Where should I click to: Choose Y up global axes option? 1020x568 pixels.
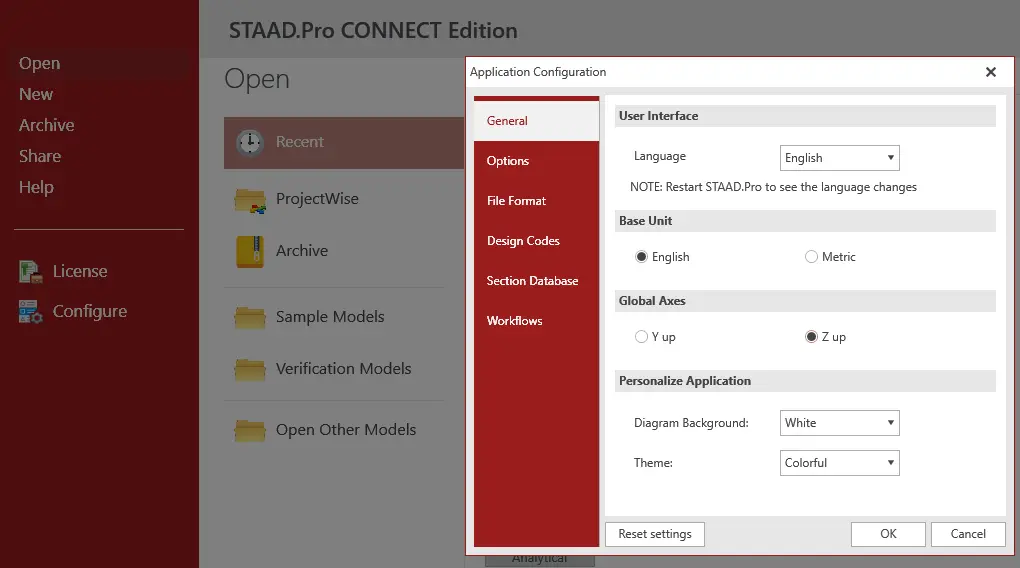(641, 337)
